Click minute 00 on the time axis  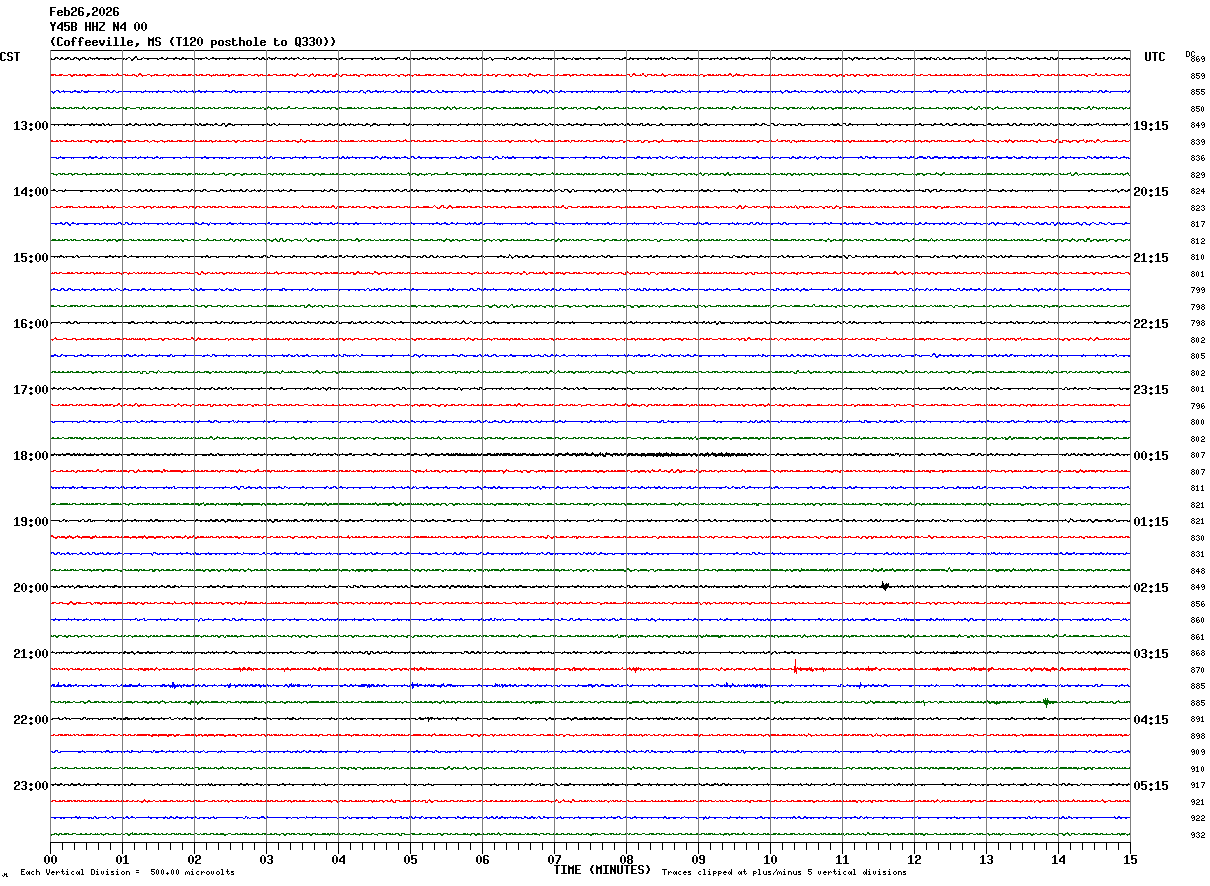coord(50,859)
